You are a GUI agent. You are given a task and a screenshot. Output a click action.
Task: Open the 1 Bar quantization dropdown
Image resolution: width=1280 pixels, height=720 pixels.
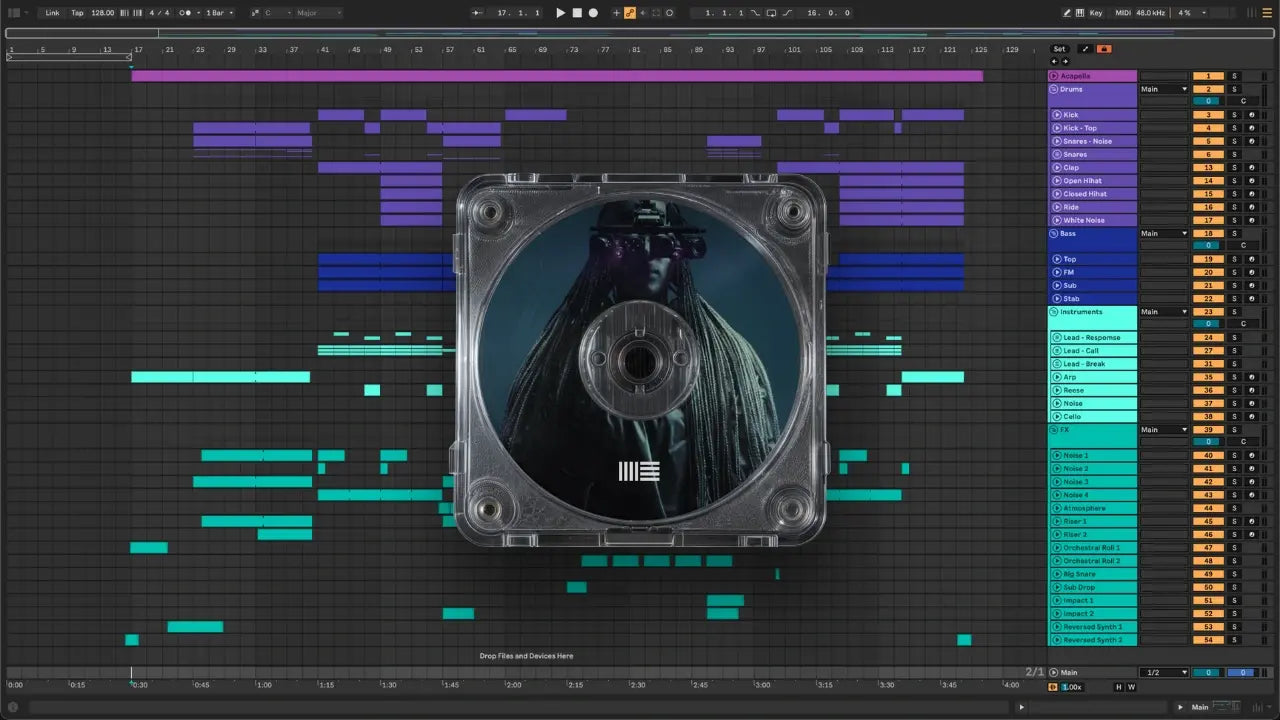coord(220,13)
